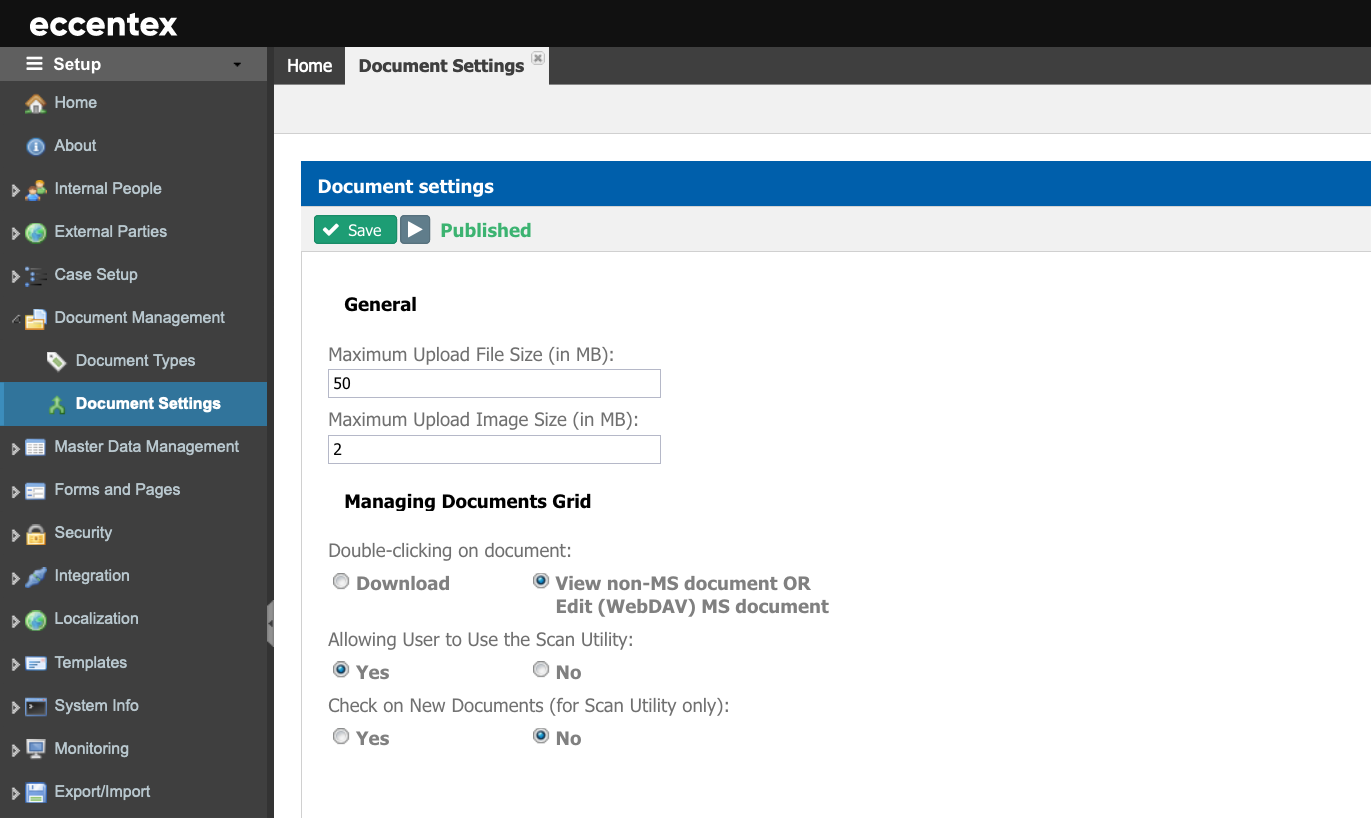Click the Document Types tag icon
Image resolution: width=1371 pixels, height=818 pixels.
[57, 361]
